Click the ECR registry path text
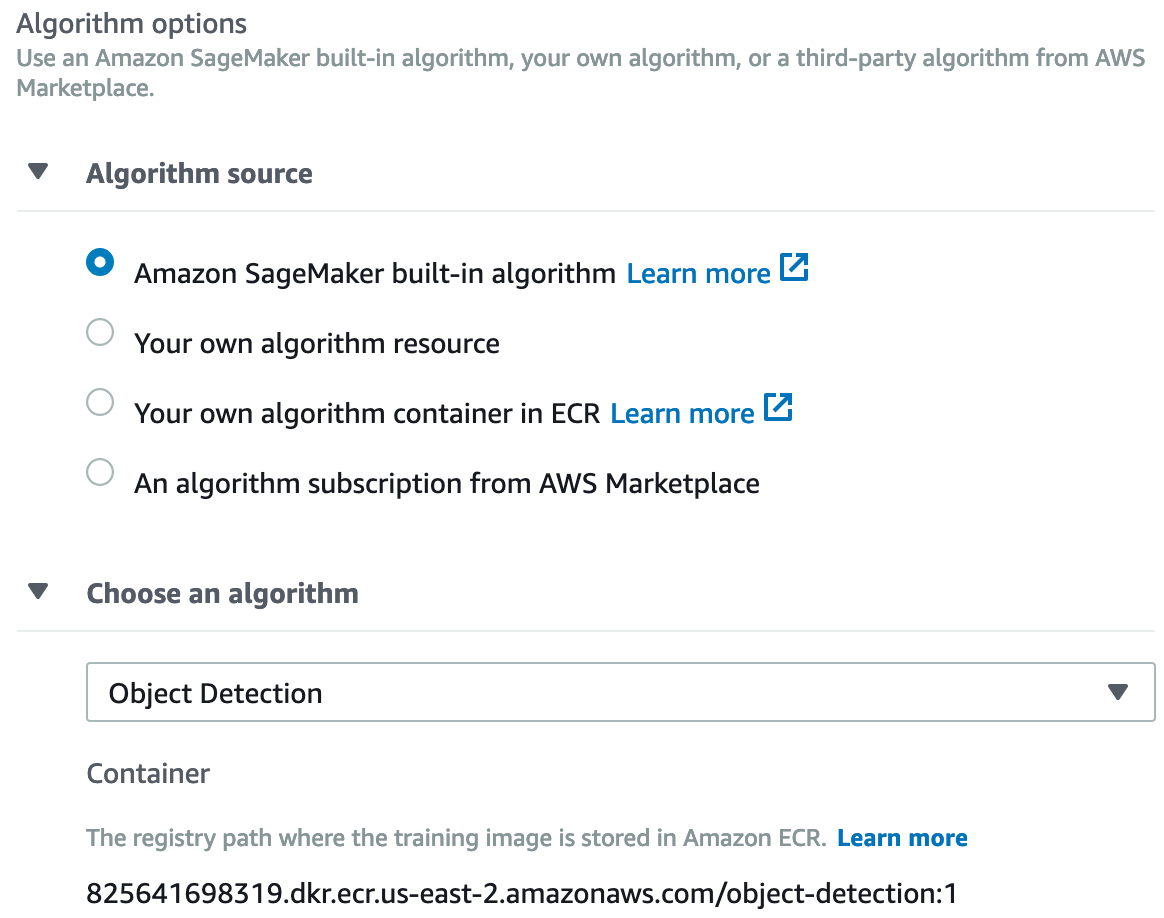The width and height of the screenshot is (1164, 918). click(x=522, y=893)
